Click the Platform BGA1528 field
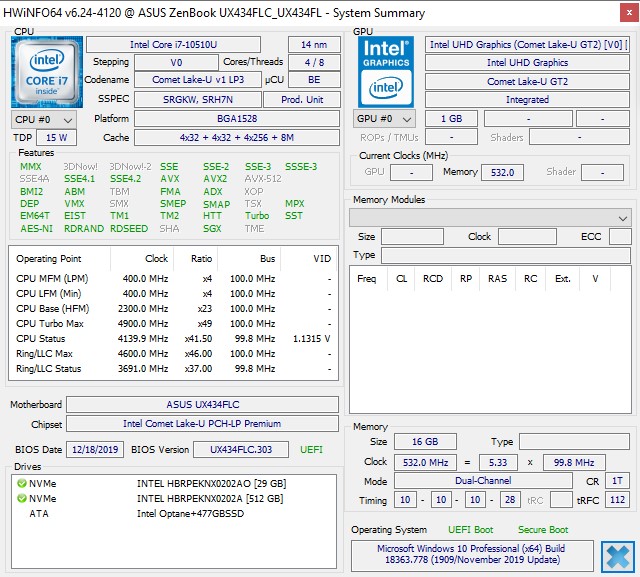This screenshot has height=577, width=640. 237,119
